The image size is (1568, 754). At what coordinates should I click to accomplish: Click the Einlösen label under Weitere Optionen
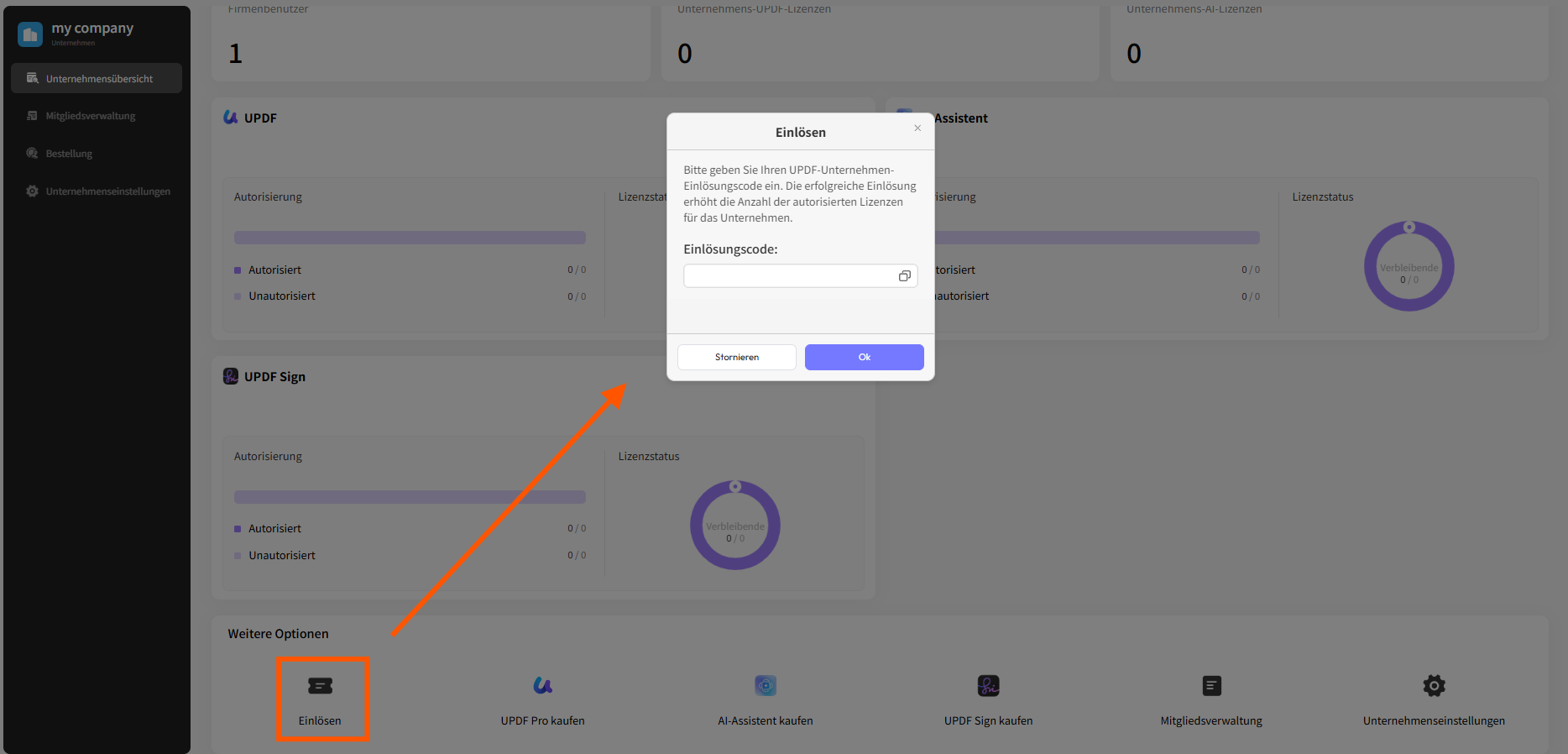point(320,720)
